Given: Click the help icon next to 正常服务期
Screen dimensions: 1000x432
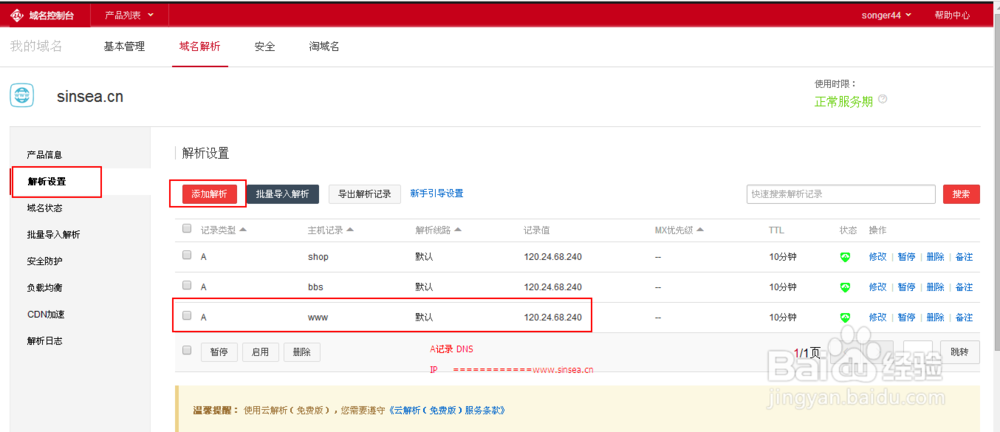Looking at the screenshot, I should coord(883,100).
